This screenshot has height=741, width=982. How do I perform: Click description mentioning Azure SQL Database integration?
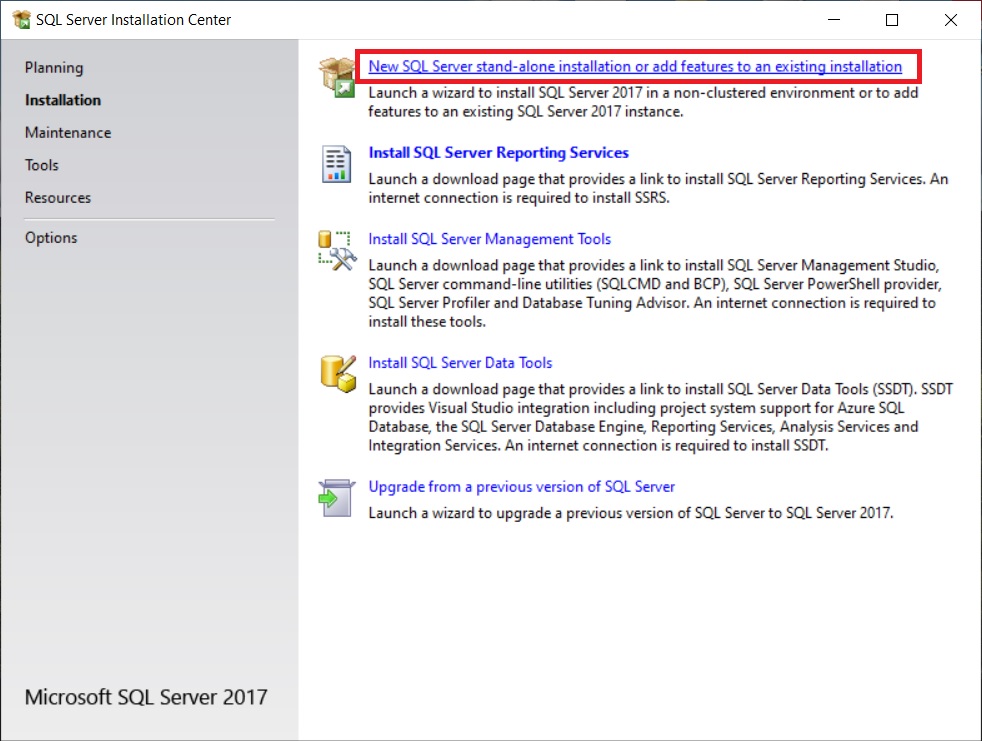661,417
